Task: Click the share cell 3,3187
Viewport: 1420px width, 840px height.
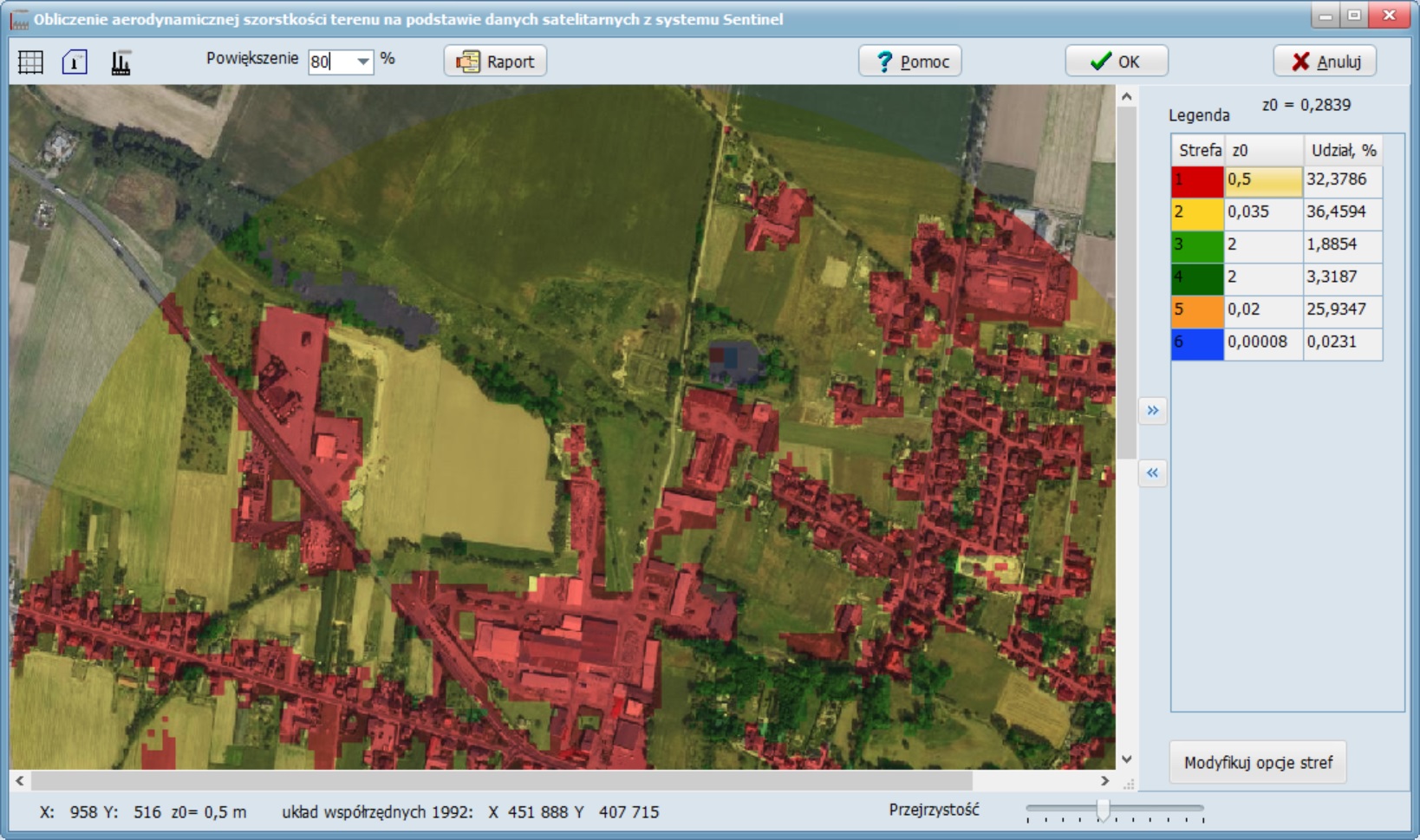Action: (1343, 278)
